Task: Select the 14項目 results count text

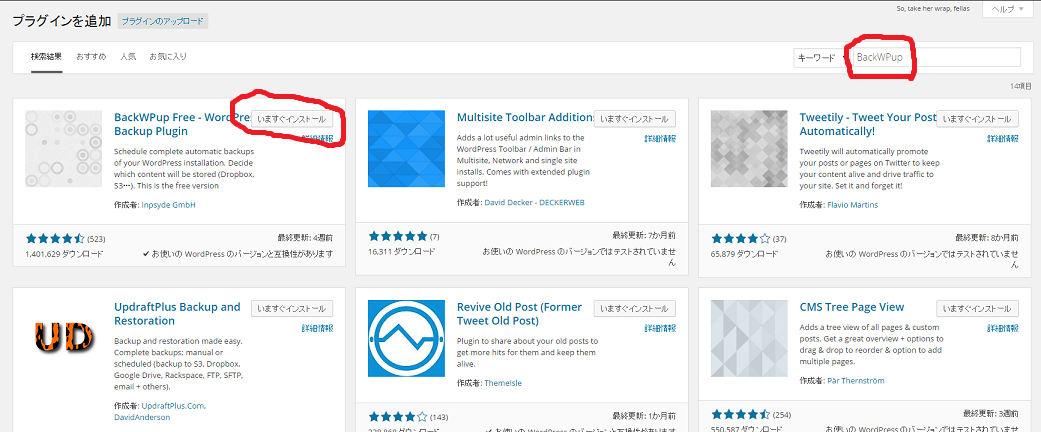Action: pos(1021,86)
